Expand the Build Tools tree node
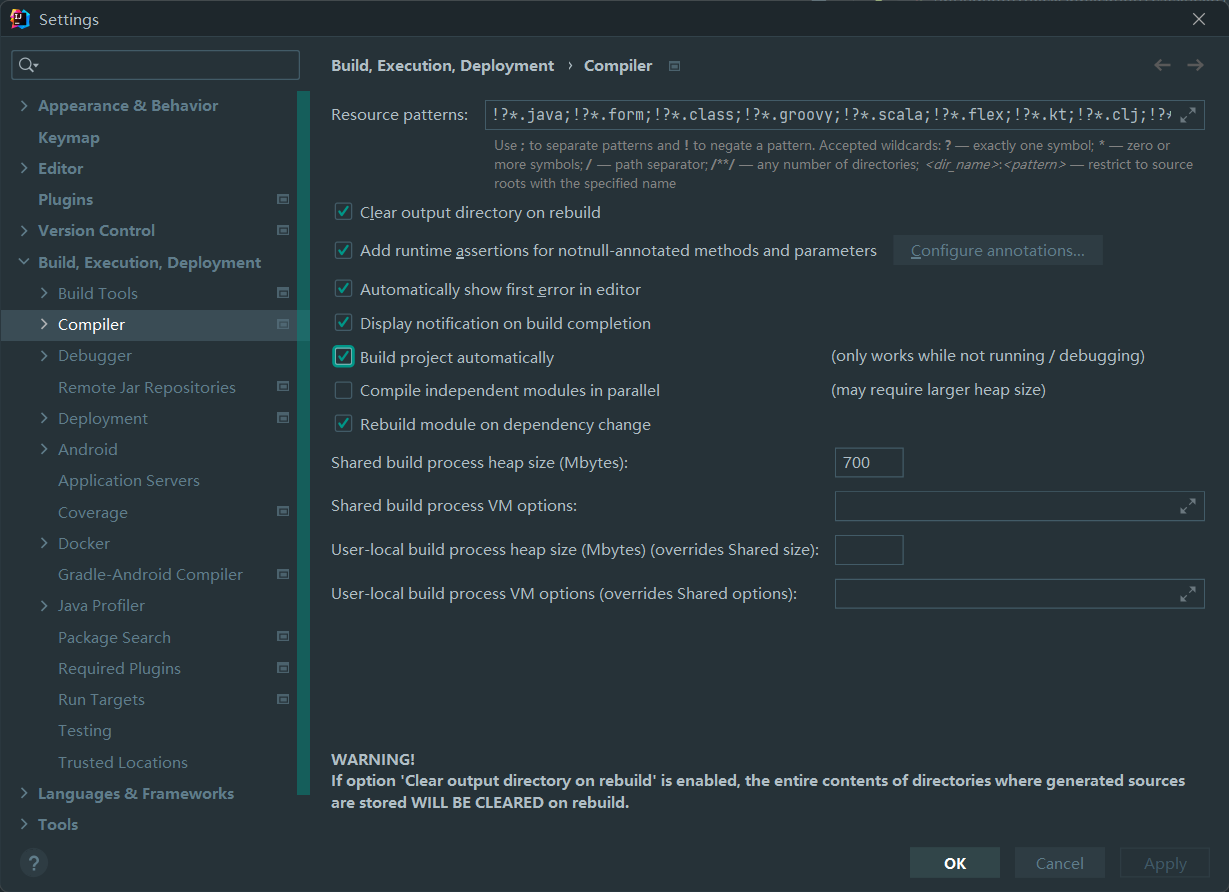The width and height of the screenshot is (1229, 892). tap(44, 293)
